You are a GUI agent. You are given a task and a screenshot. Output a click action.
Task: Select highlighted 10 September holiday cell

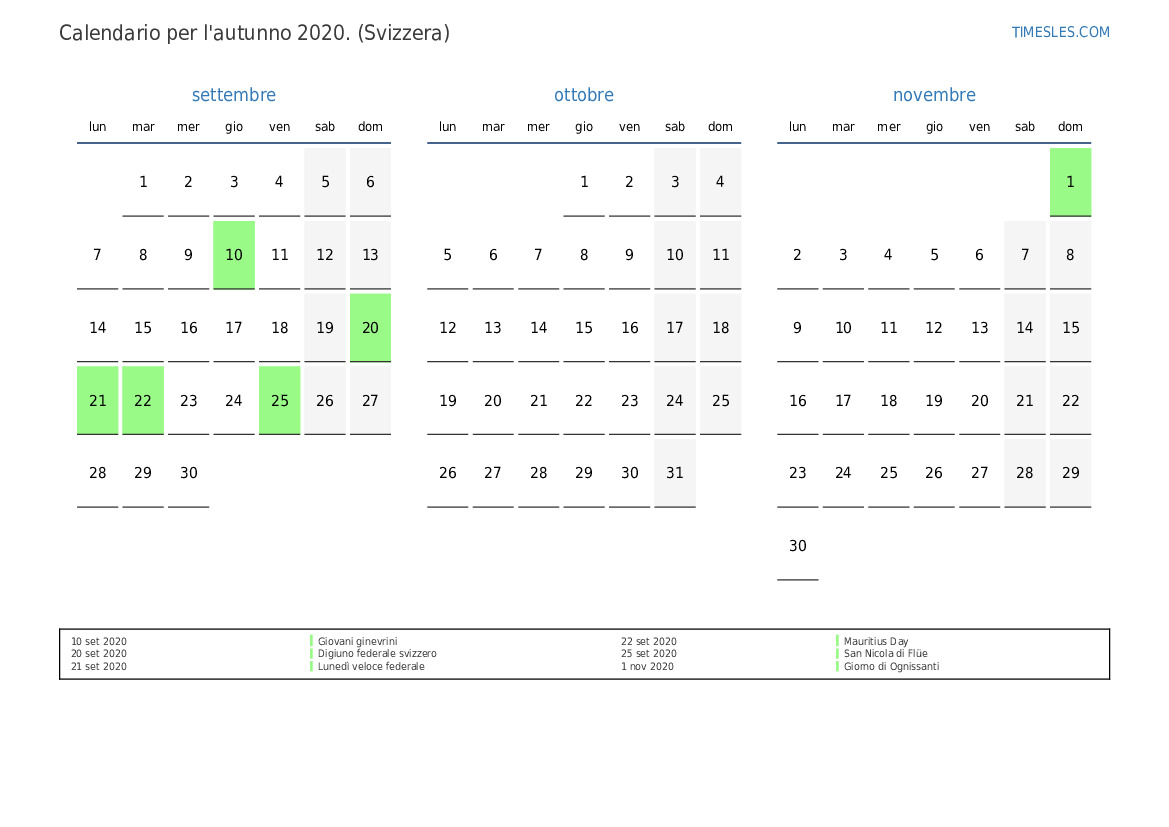[234, 255]
